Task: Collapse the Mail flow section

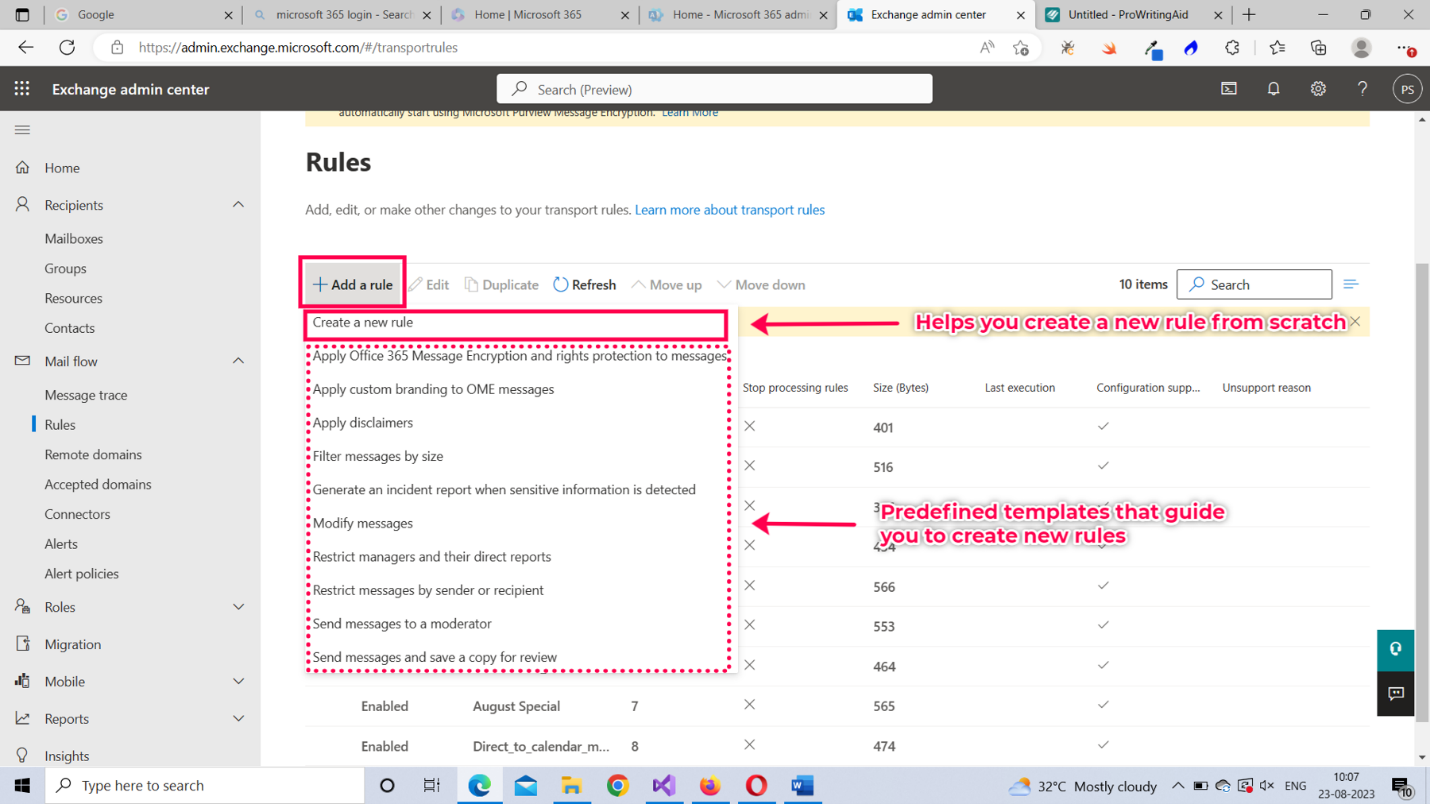Action: click(x=238, y=361)
